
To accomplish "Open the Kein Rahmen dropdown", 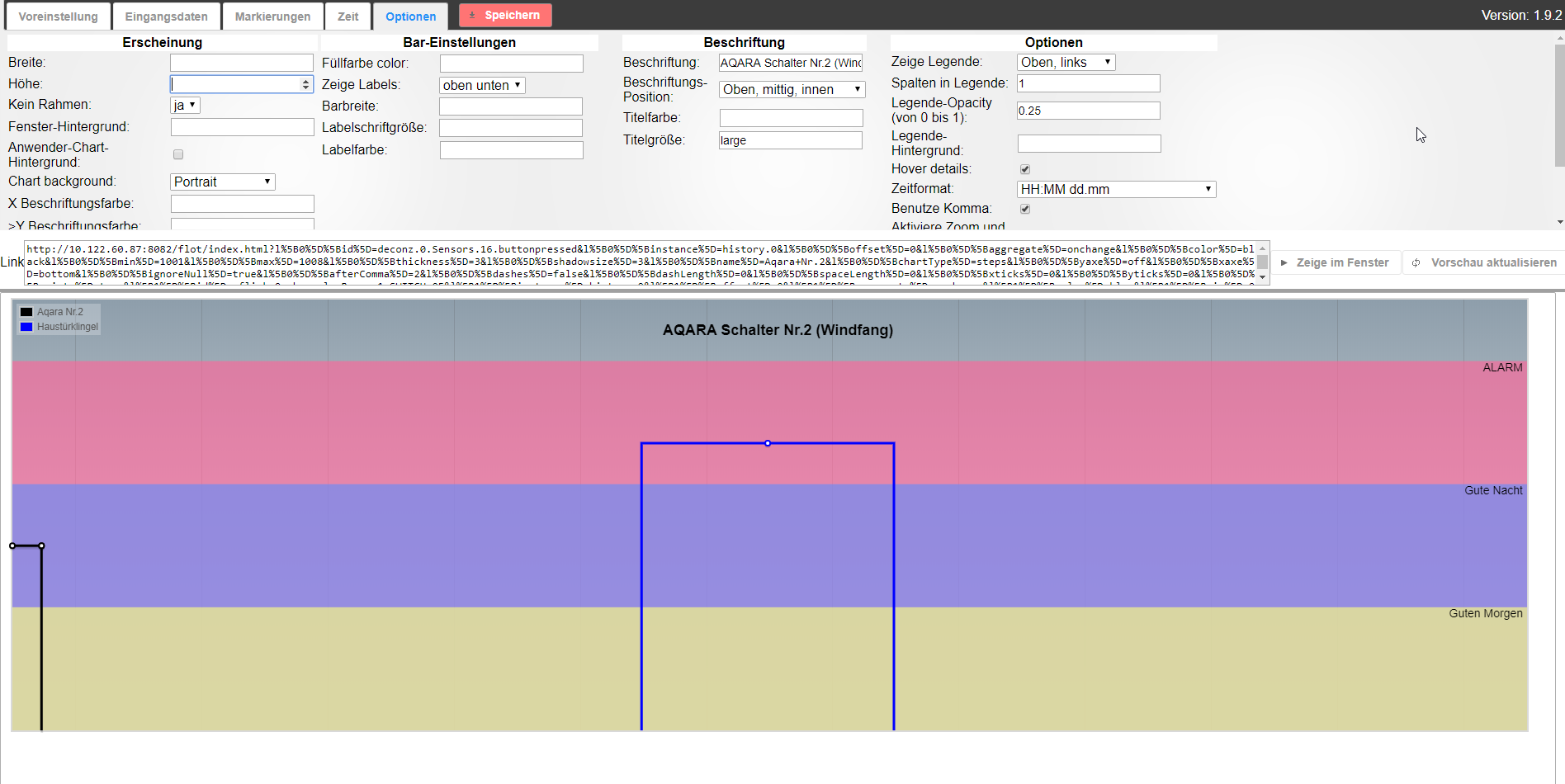I will tap(185, 105).
